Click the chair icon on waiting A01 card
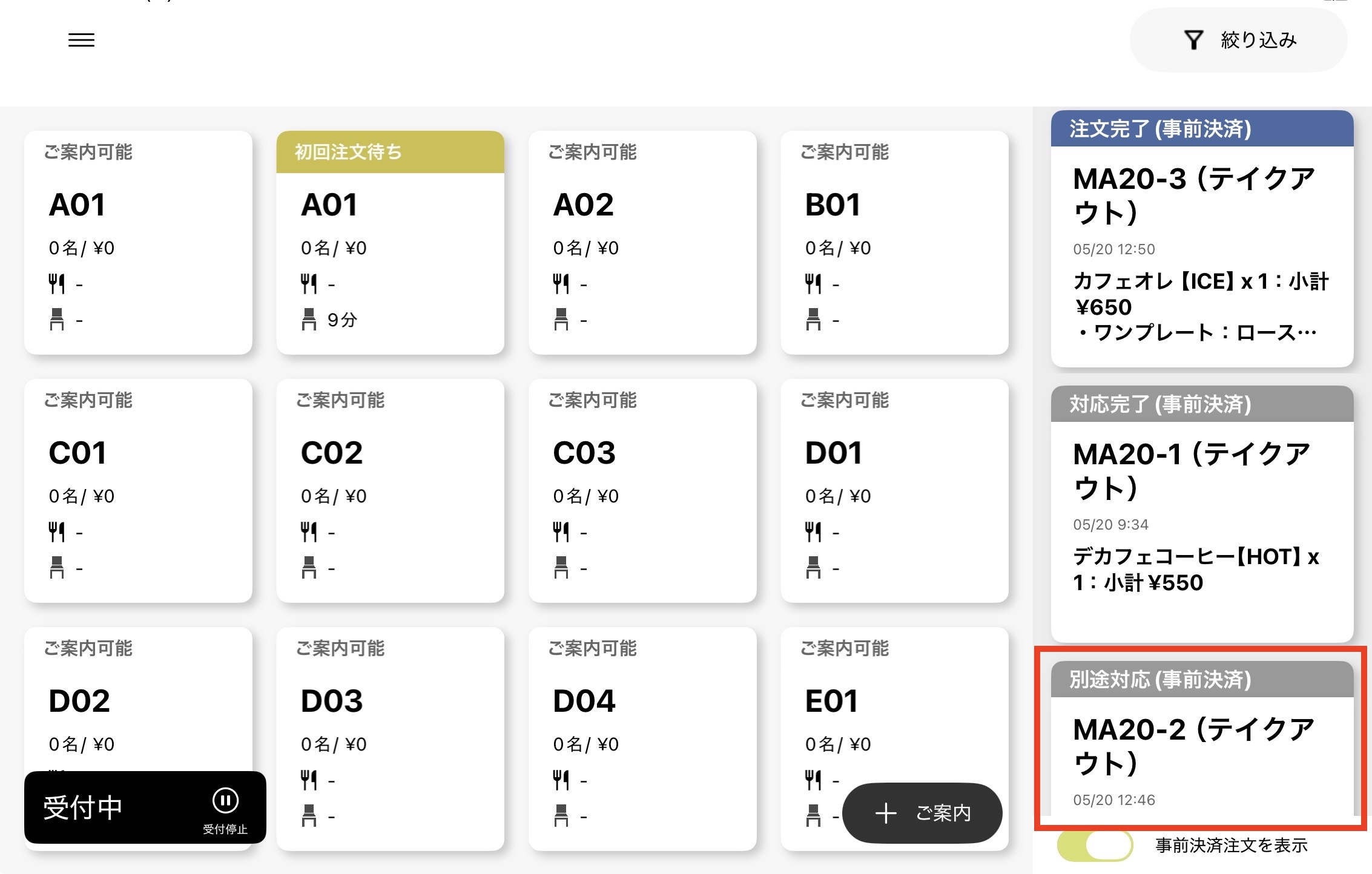 309,319
